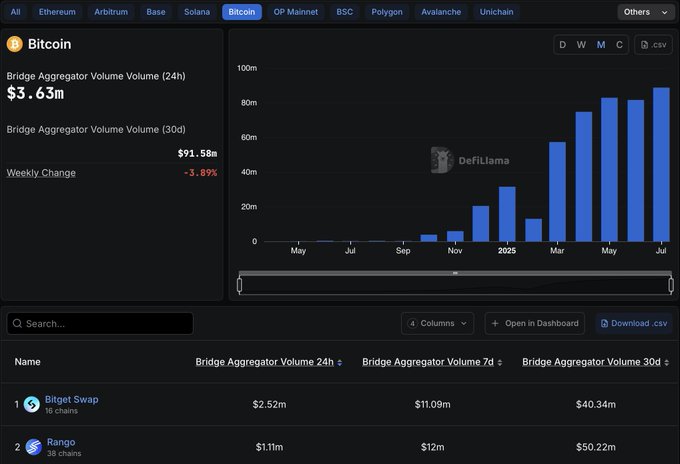Click the right handle of chart range slider
The image size is (680, 464).
click(x=671, y=285)
